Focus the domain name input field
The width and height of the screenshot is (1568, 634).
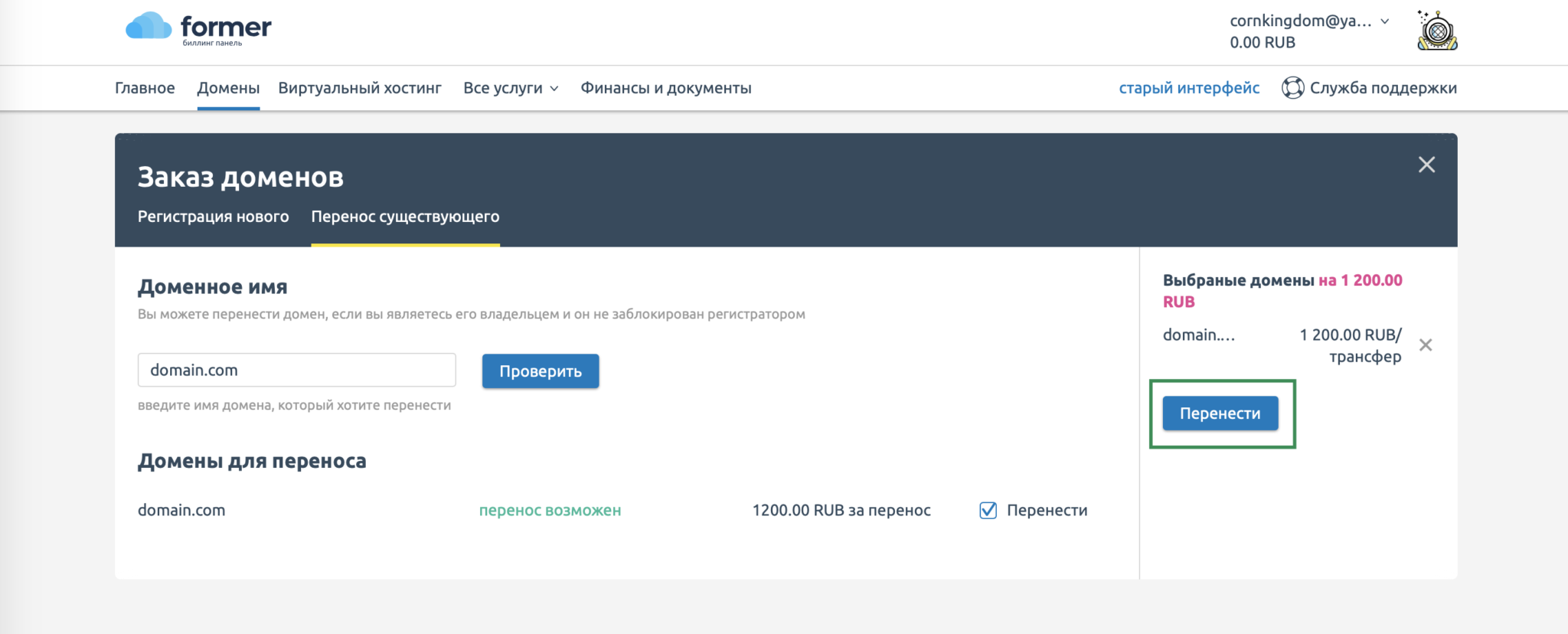pyautogui.click(x=296, y=371)
